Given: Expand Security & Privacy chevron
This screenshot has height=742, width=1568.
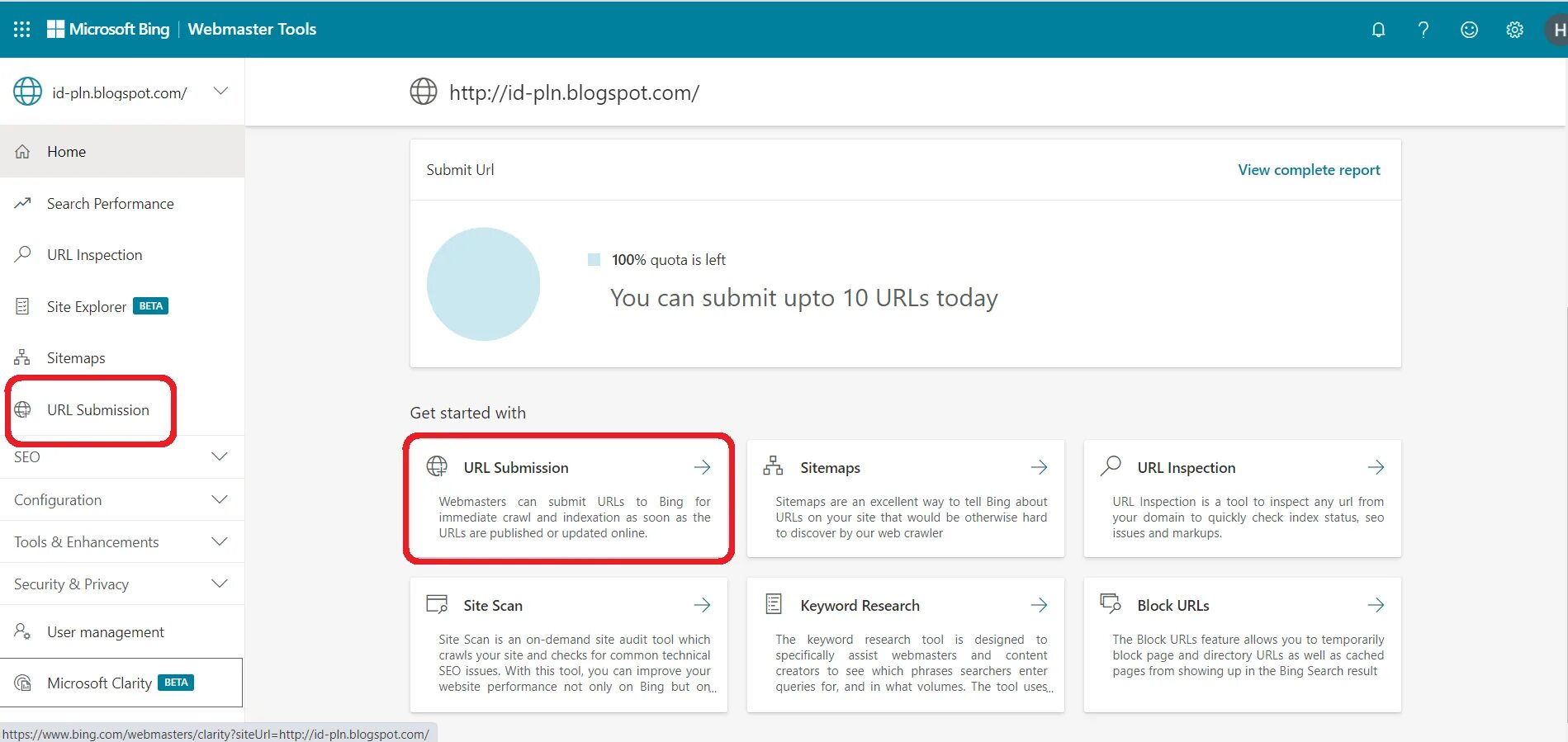Looking at the screenshot, I should (220, 584).
